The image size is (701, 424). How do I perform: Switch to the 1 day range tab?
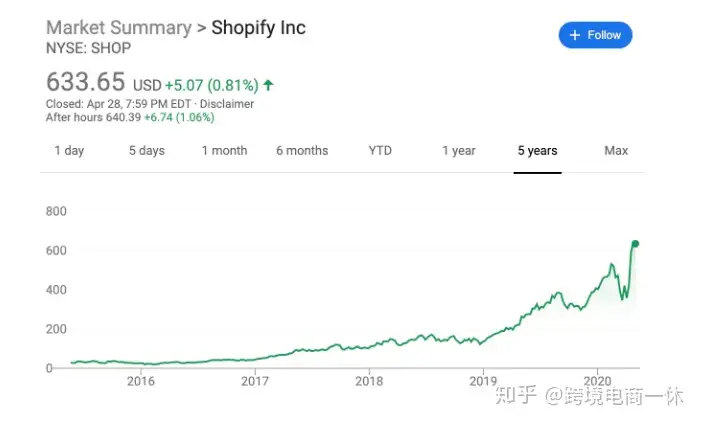(x=69, y=151)
